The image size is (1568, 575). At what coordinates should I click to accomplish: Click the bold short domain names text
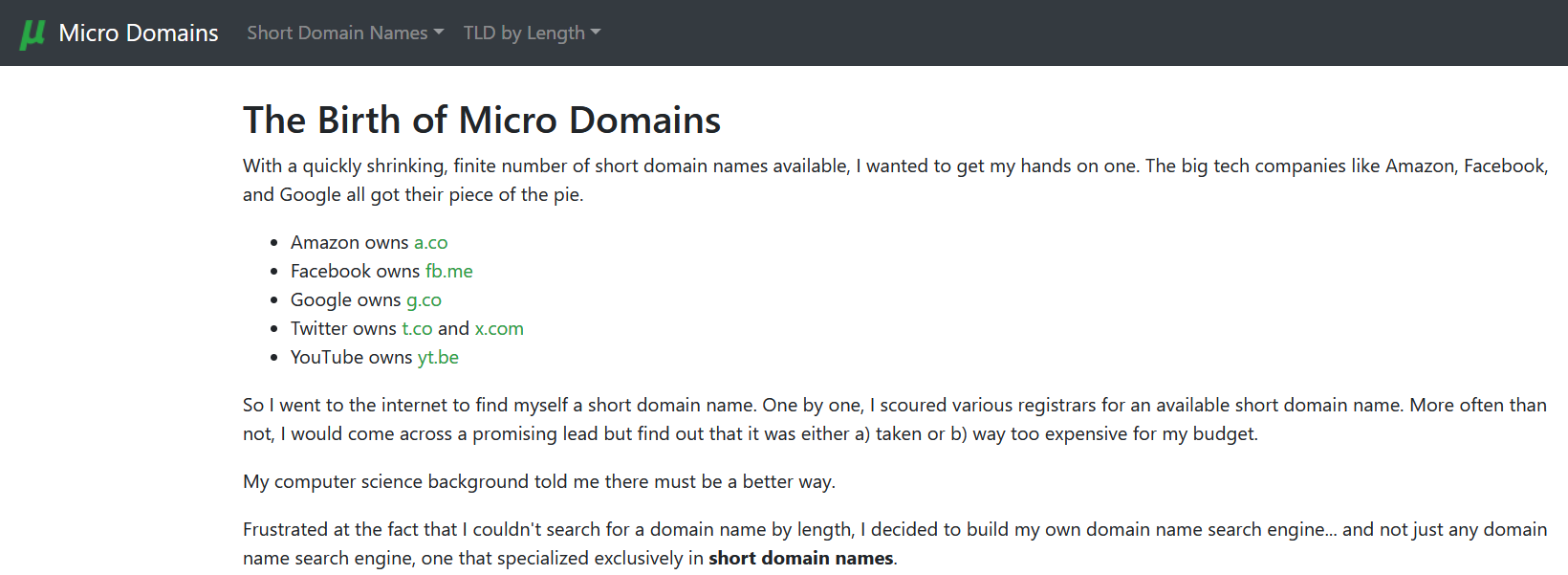click(800, 559)
